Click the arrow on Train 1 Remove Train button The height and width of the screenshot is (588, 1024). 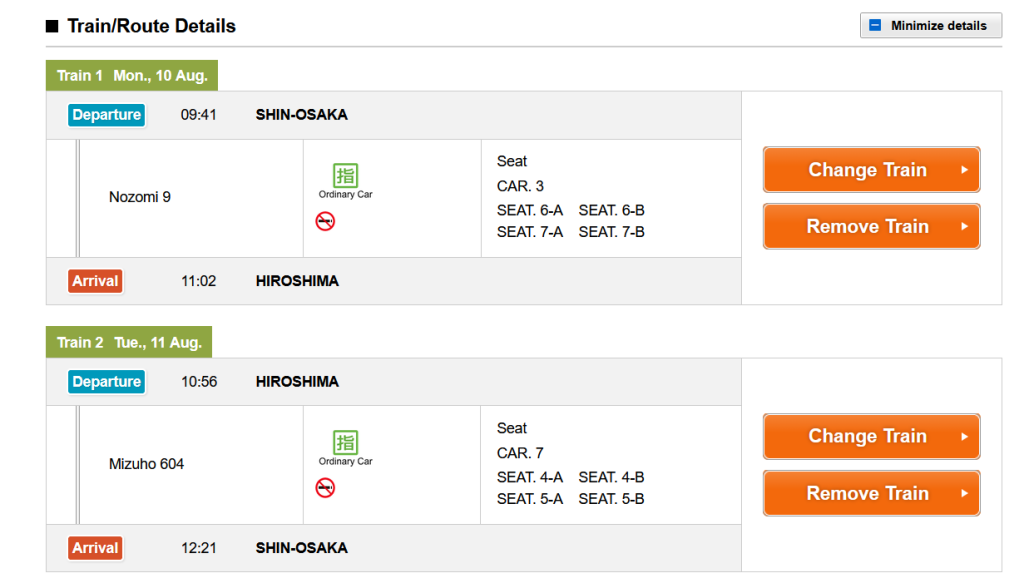965,227
